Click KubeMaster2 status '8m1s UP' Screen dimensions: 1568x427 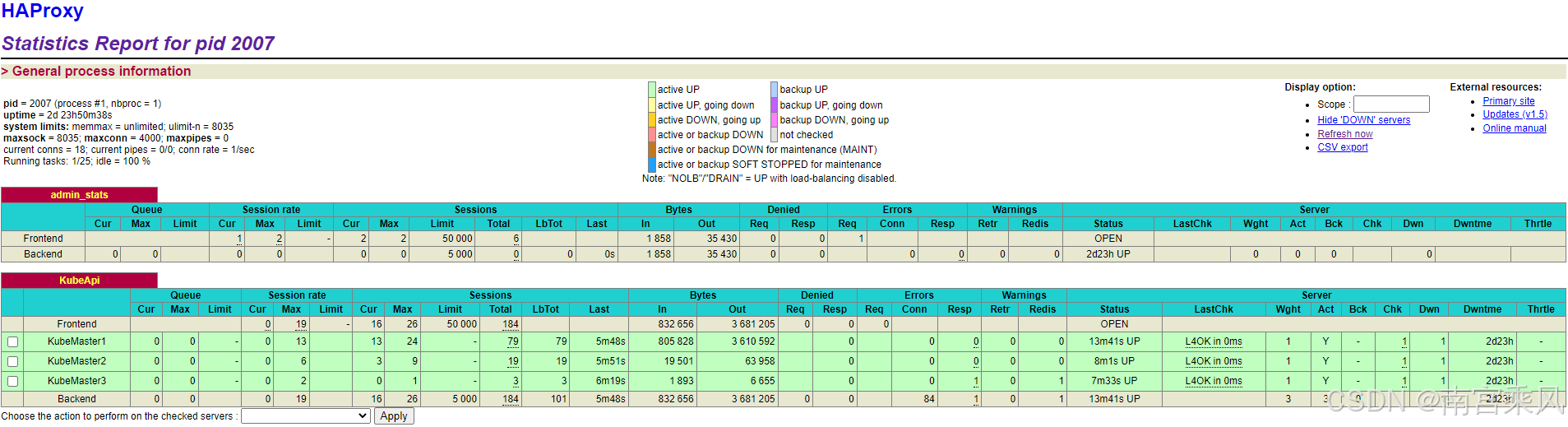[1114, 361]
